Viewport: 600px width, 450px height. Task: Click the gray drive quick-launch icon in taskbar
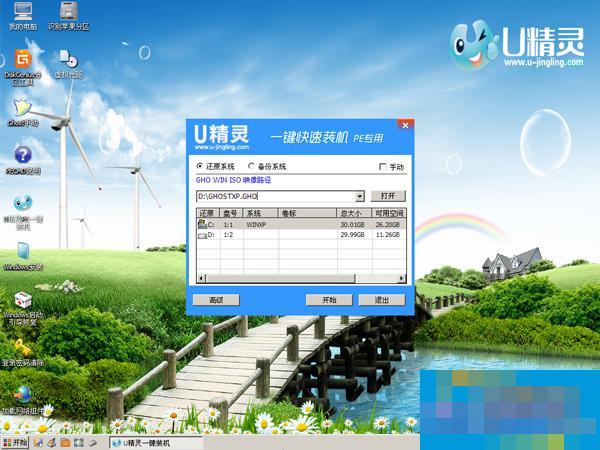coord(93,443)
